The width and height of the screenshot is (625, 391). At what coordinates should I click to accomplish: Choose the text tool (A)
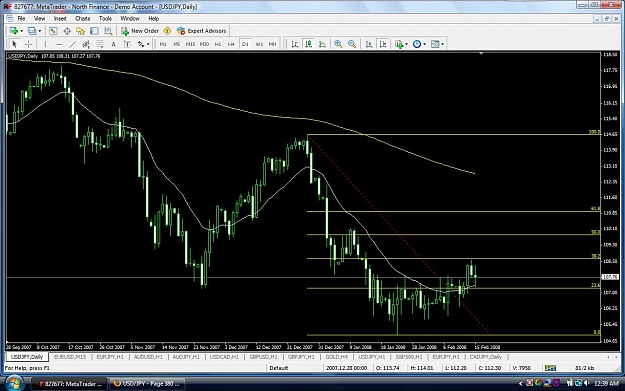[113, 44]
